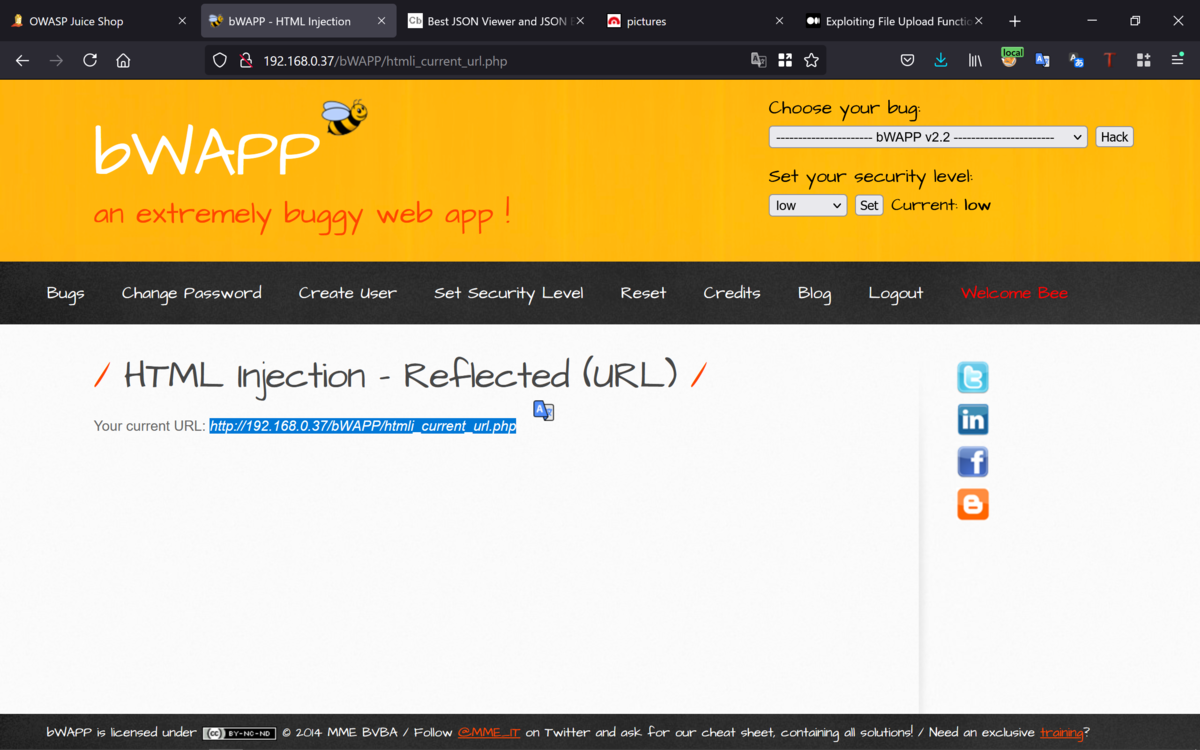Click the Set security level button
1200x750 pixels.
click(869, 205)
